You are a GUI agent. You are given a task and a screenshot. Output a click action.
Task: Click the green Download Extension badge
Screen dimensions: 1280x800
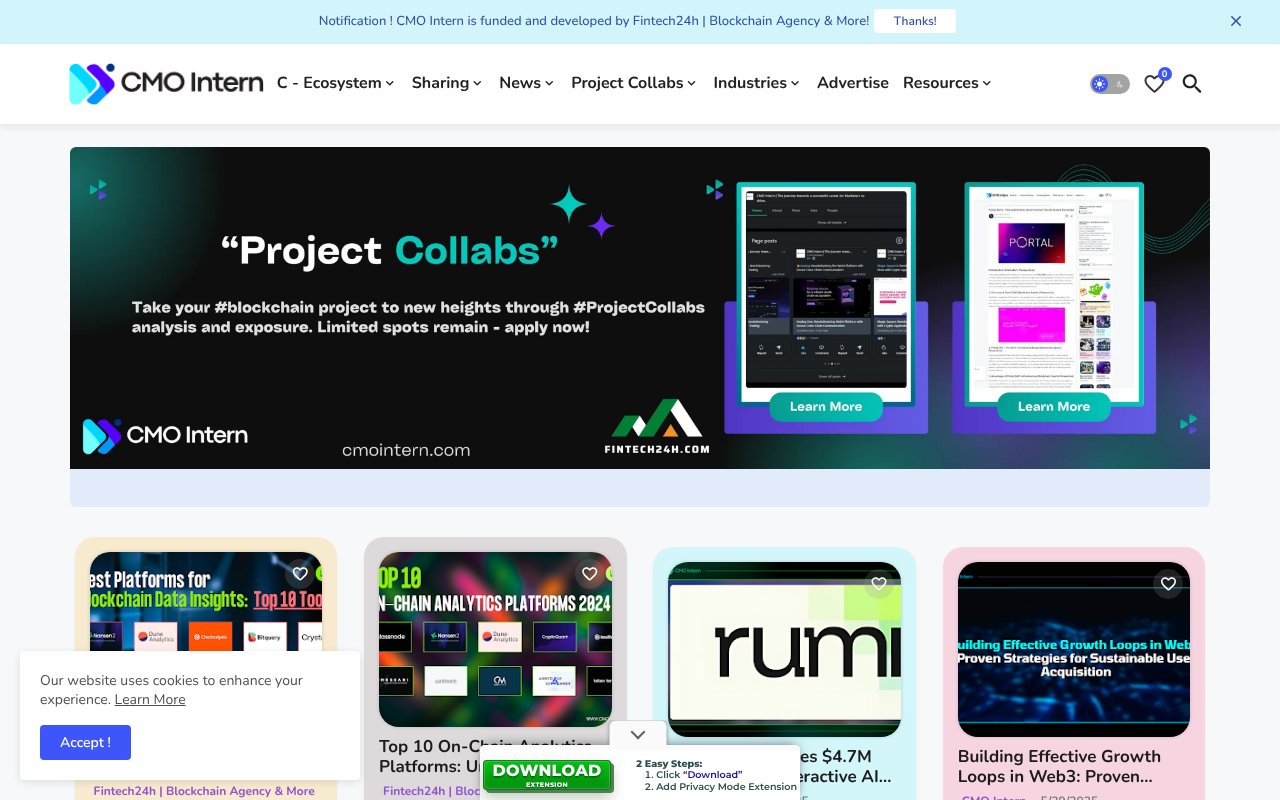pos(547,776)
